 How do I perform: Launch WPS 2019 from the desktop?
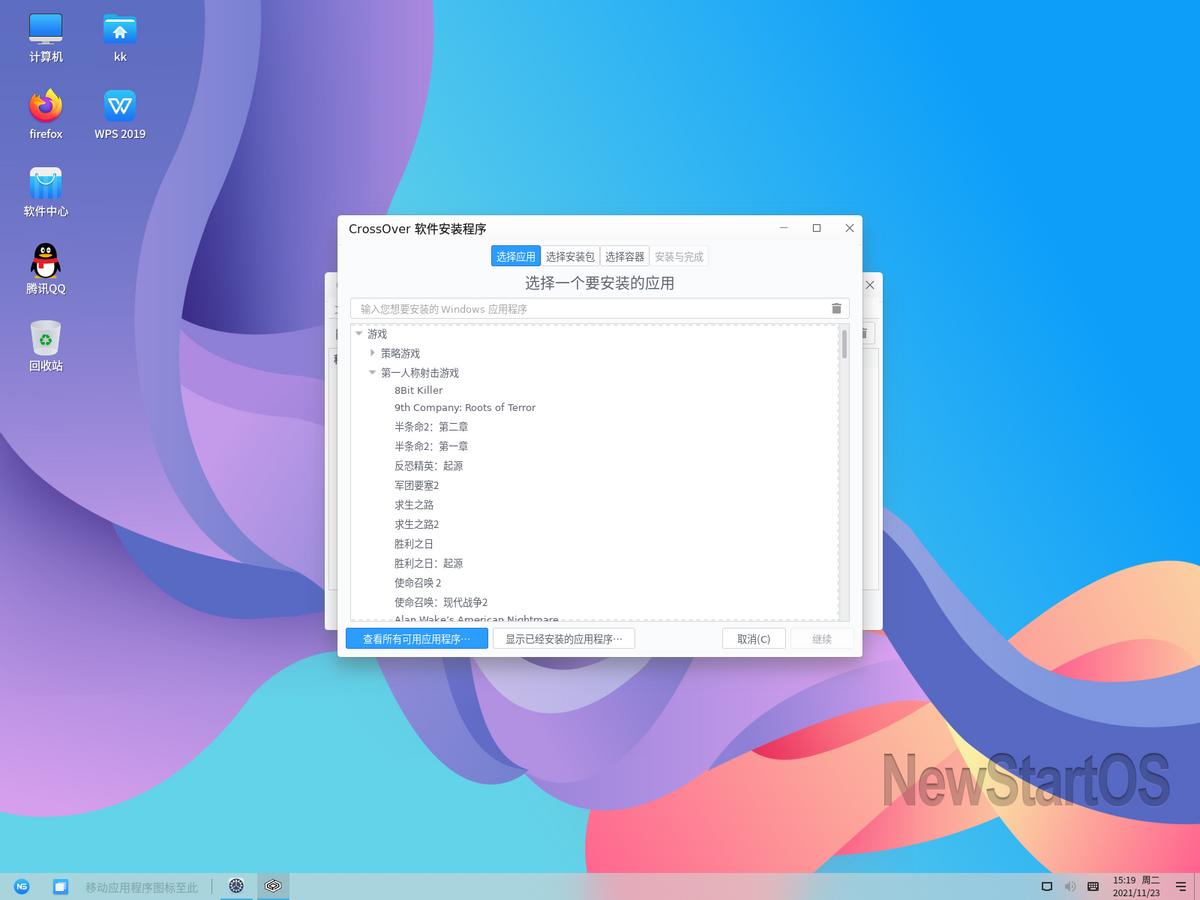(120, 115)
